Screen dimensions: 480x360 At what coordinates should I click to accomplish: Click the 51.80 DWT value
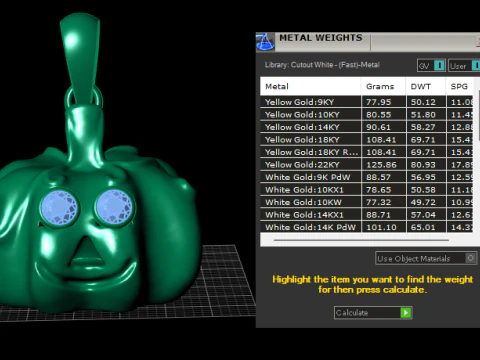pos(423,115)
